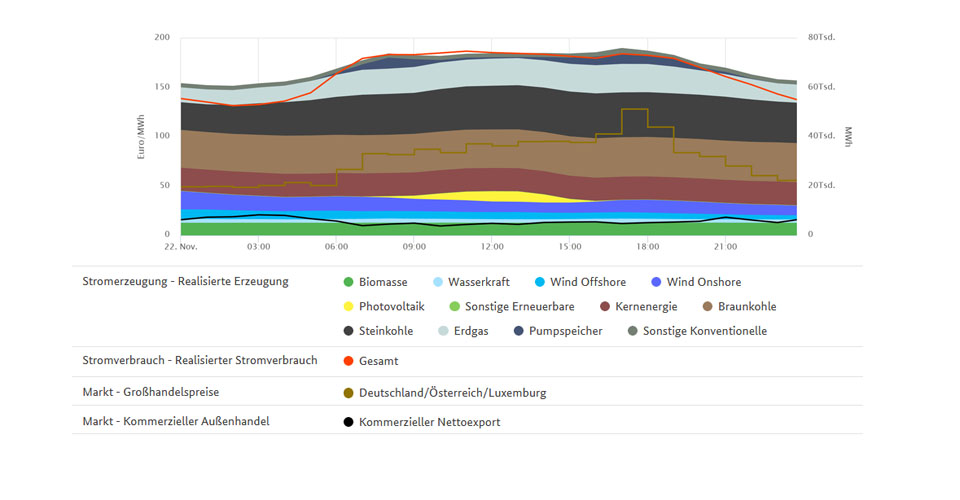The width and height of the screenshot is (960, 500).
Task: Toggle the Pumpspeicher legend label
Action: 566,331
